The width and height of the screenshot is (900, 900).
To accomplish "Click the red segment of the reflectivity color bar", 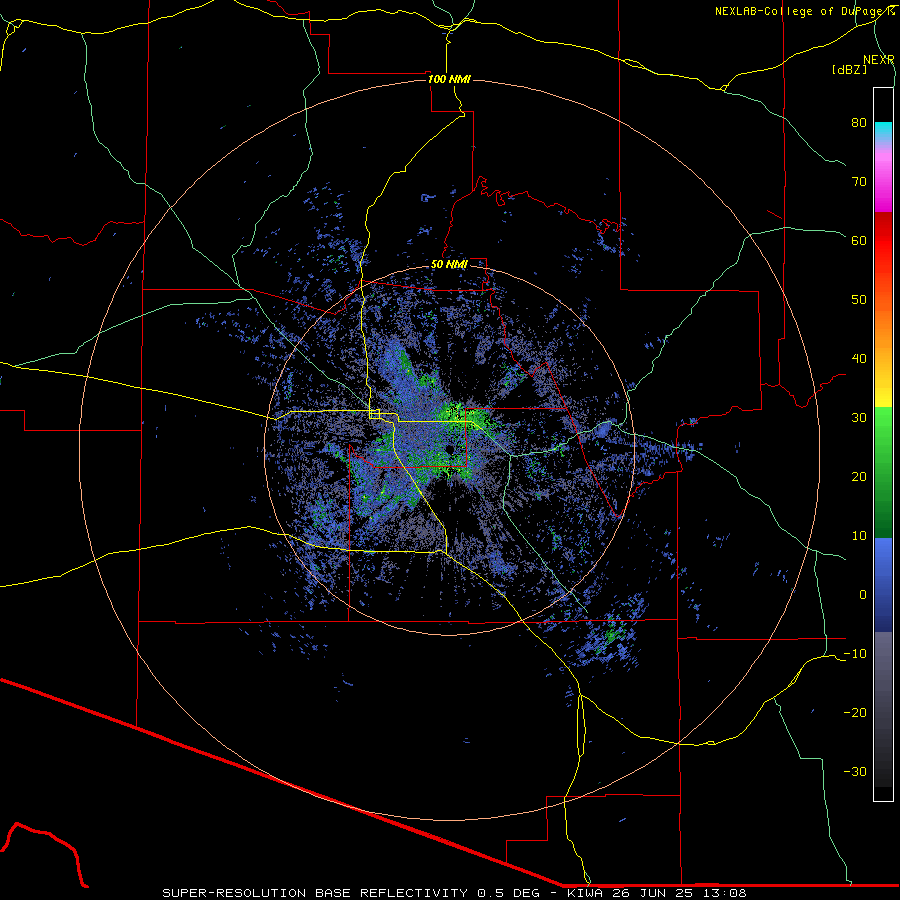I will pos(883,241).
